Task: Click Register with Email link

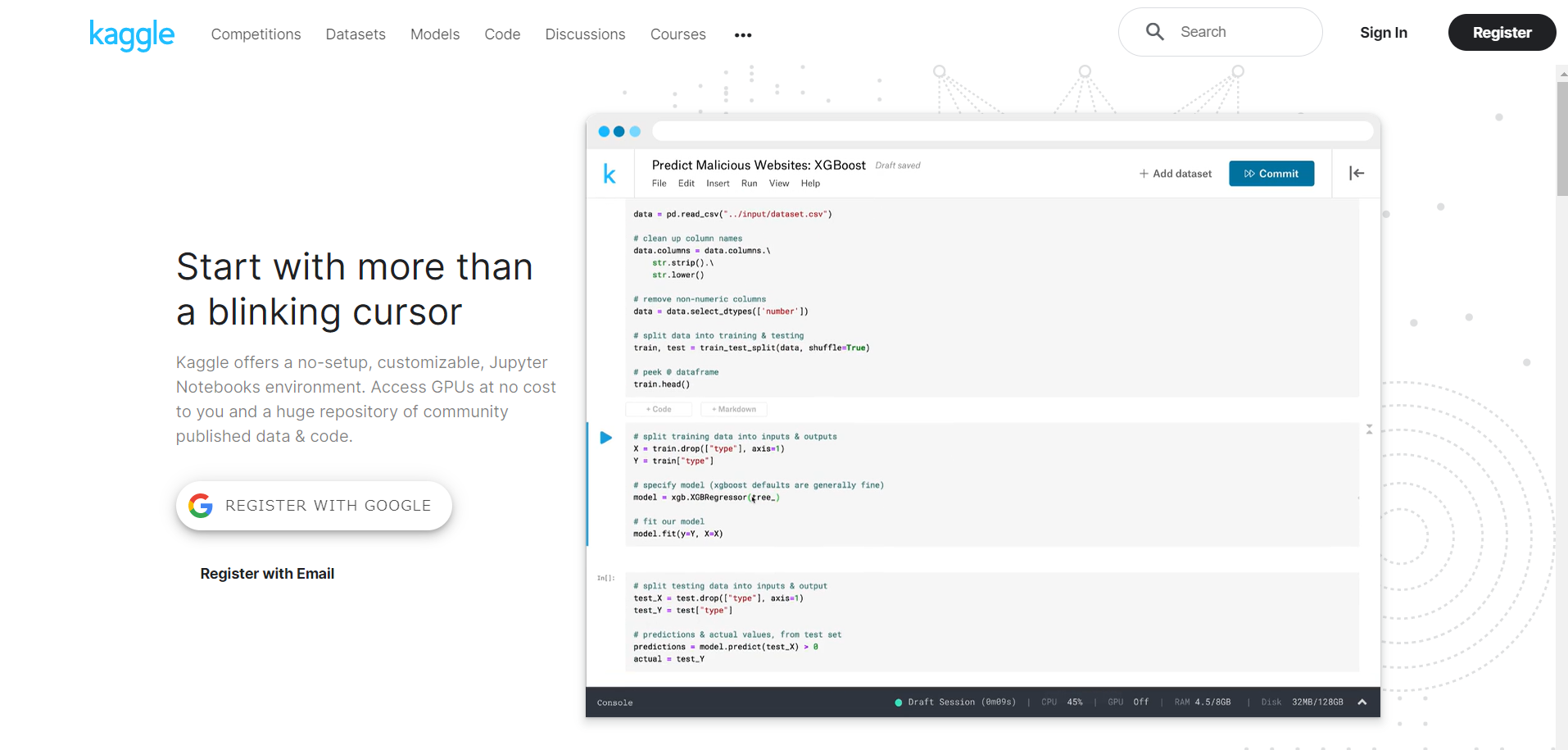Action: (x=267, y=574)
